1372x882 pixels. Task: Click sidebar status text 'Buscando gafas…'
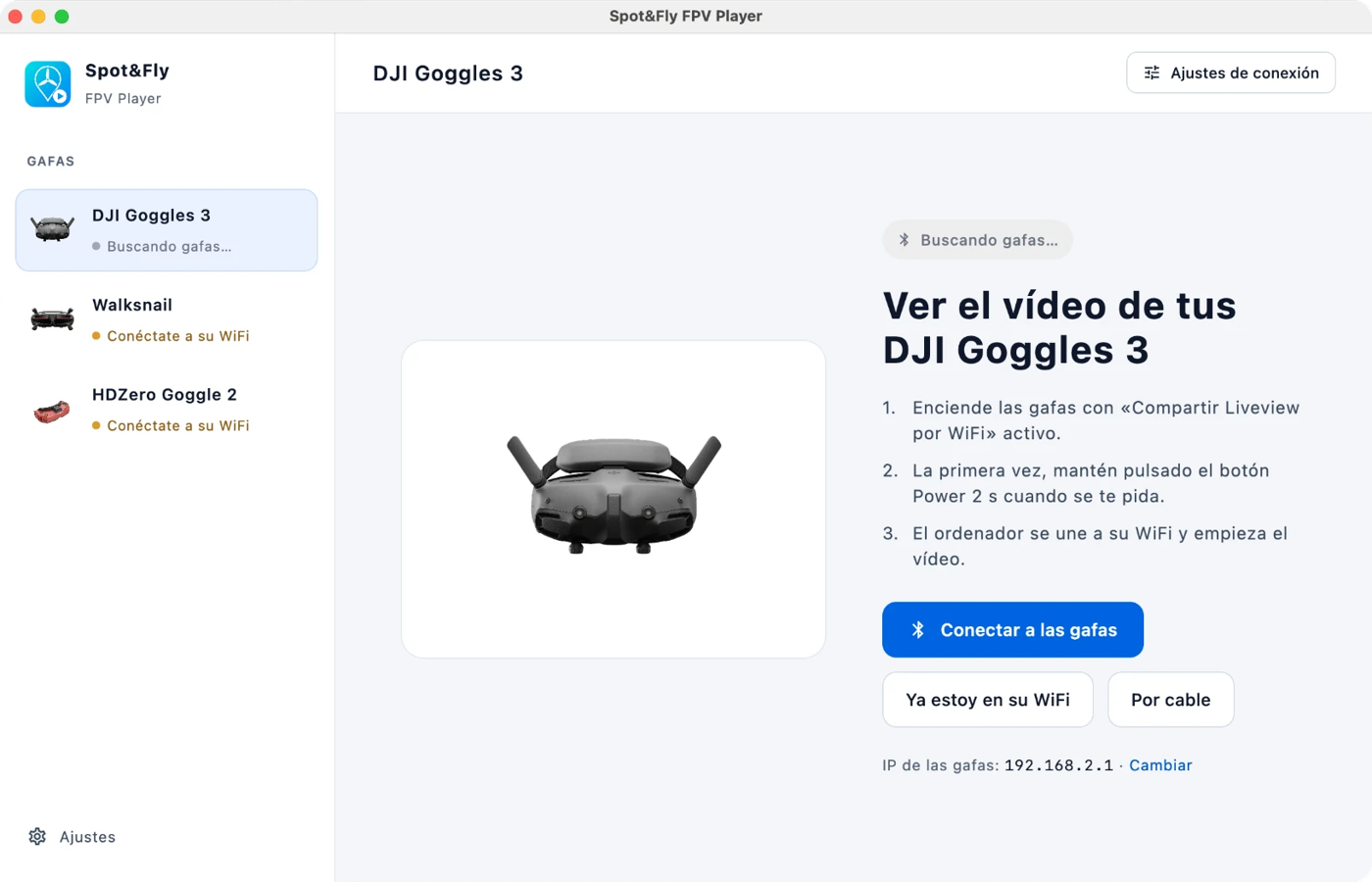[169, 246]
